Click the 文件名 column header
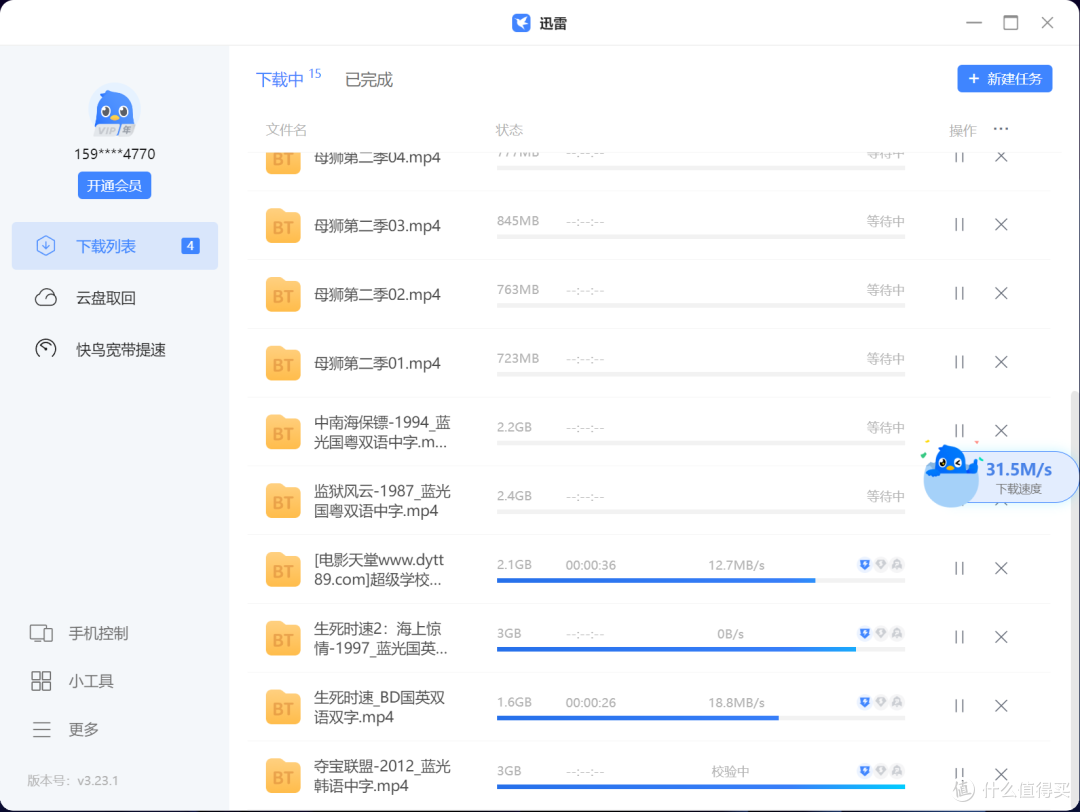Image resolution: width=1080 pixels, height=812 pixels. [x=286, y=129]
